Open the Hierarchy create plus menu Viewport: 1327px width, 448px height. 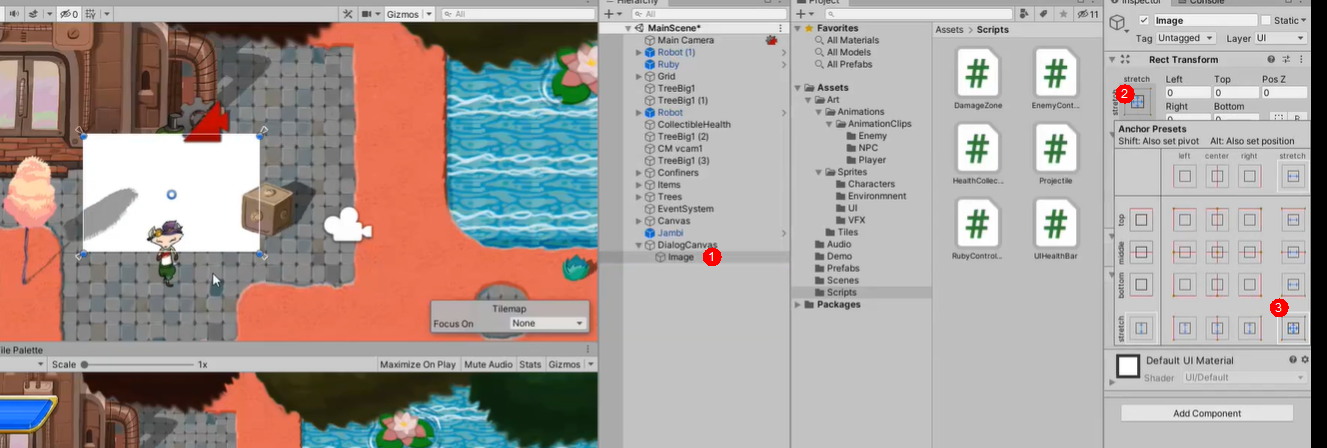[611, 14]
